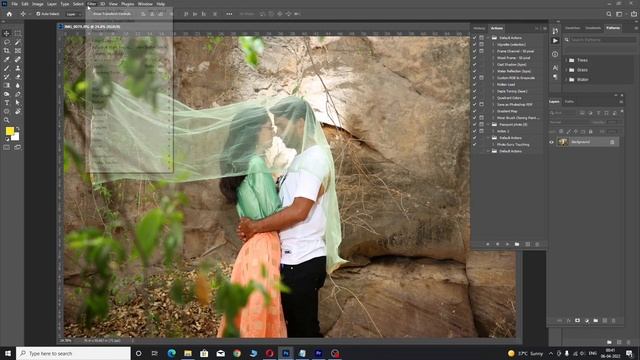This screenshot has width=640, height=360.
Task: Toggle checkmark for Wood Frame action
Action: pos(474,58)
